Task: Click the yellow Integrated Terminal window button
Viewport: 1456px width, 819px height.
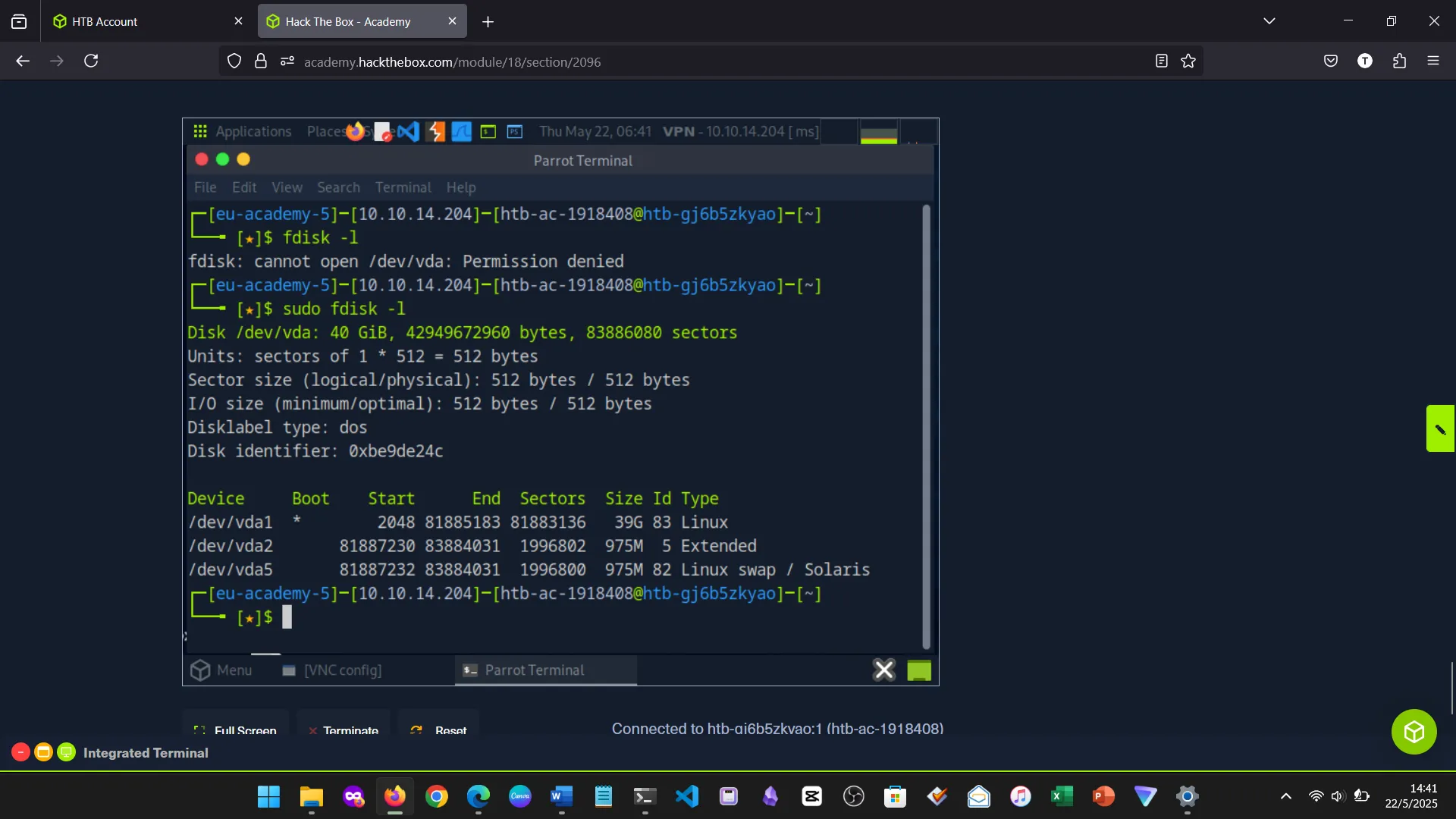Action: pyautogui.click(x=44, y=752)
